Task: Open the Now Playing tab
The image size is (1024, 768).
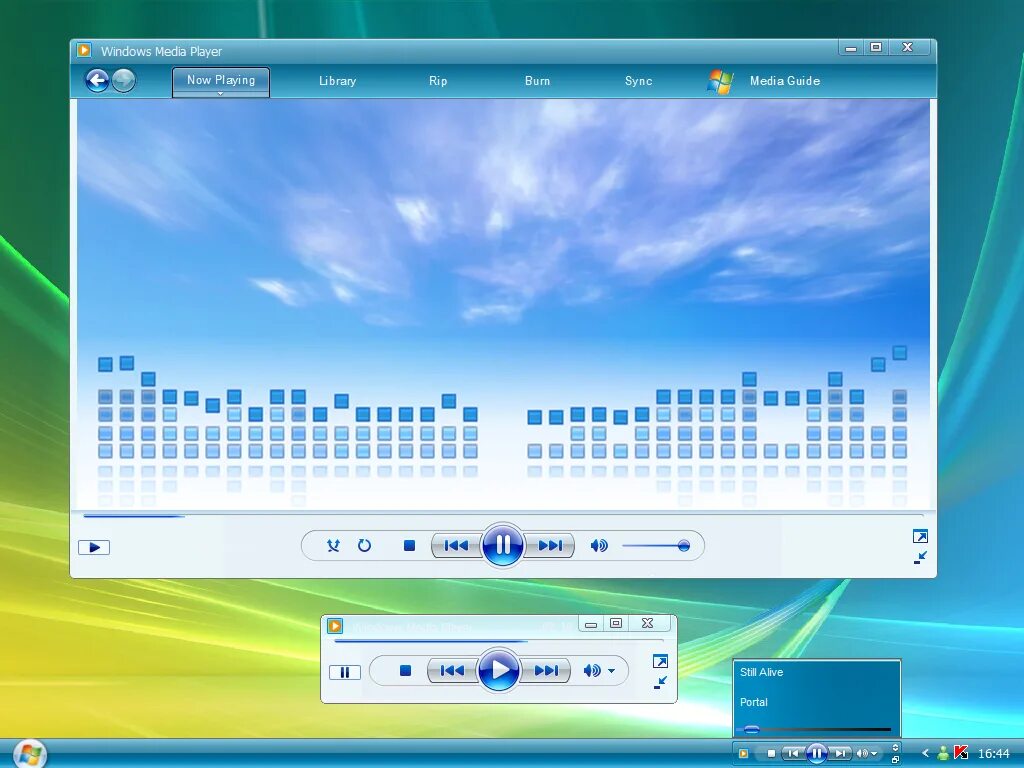Action: click(221, 80)
